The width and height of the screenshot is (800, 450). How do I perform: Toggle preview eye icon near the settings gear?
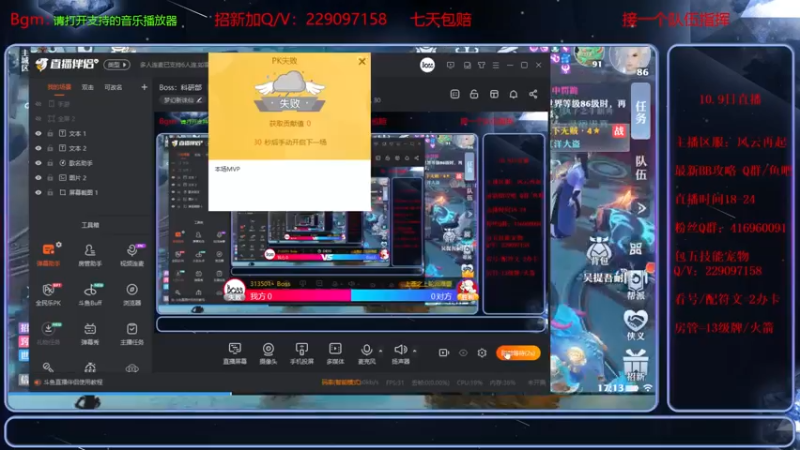(x=463, y=353)
